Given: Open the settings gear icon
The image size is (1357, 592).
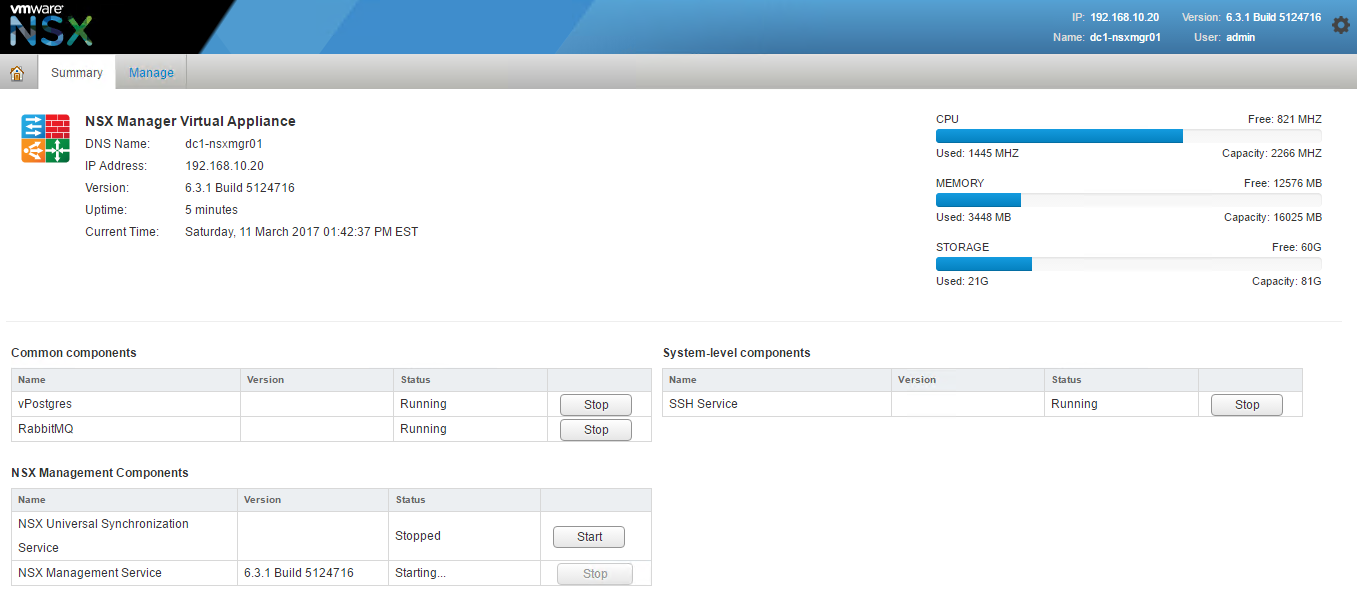Looking at the screenshot, I should click(x=1341, y=25).
